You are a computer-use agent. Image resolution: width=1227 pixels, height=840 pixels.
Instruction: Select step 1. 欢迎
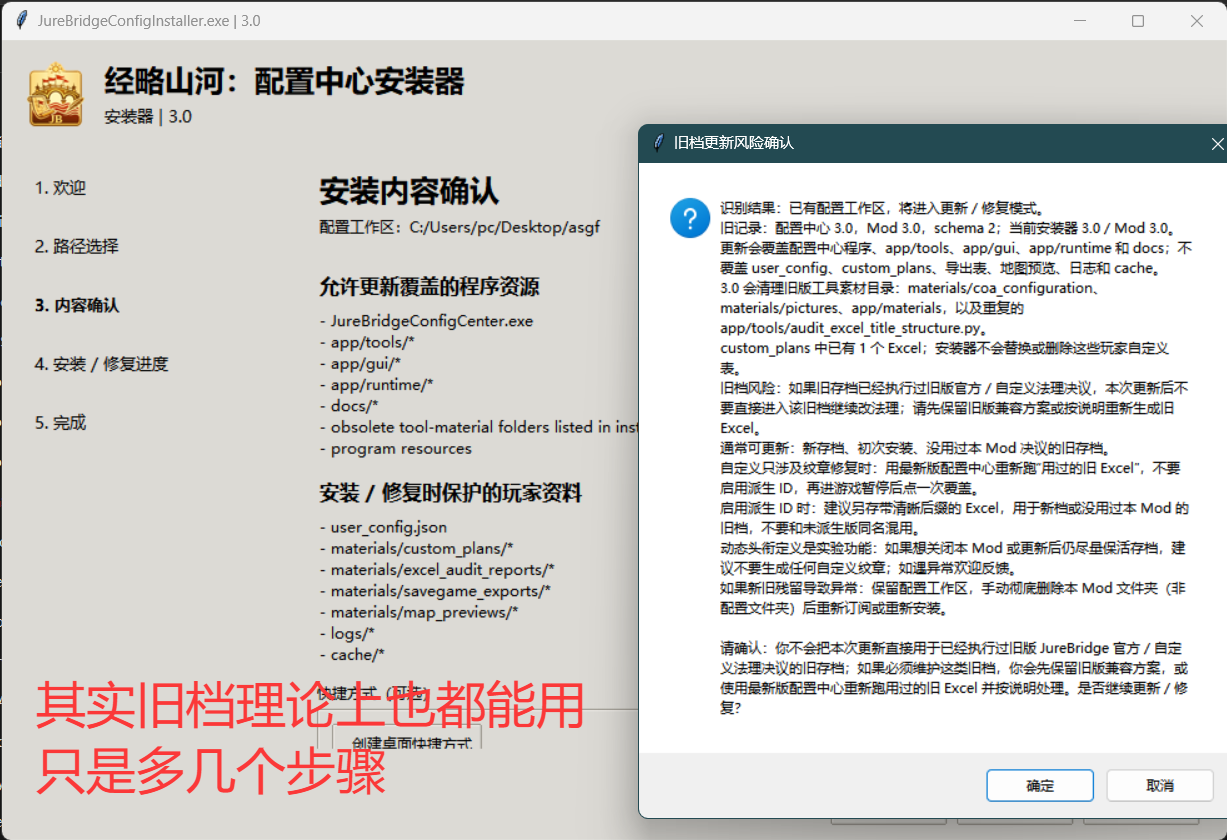pyautogui.click(x=60, y=188)
